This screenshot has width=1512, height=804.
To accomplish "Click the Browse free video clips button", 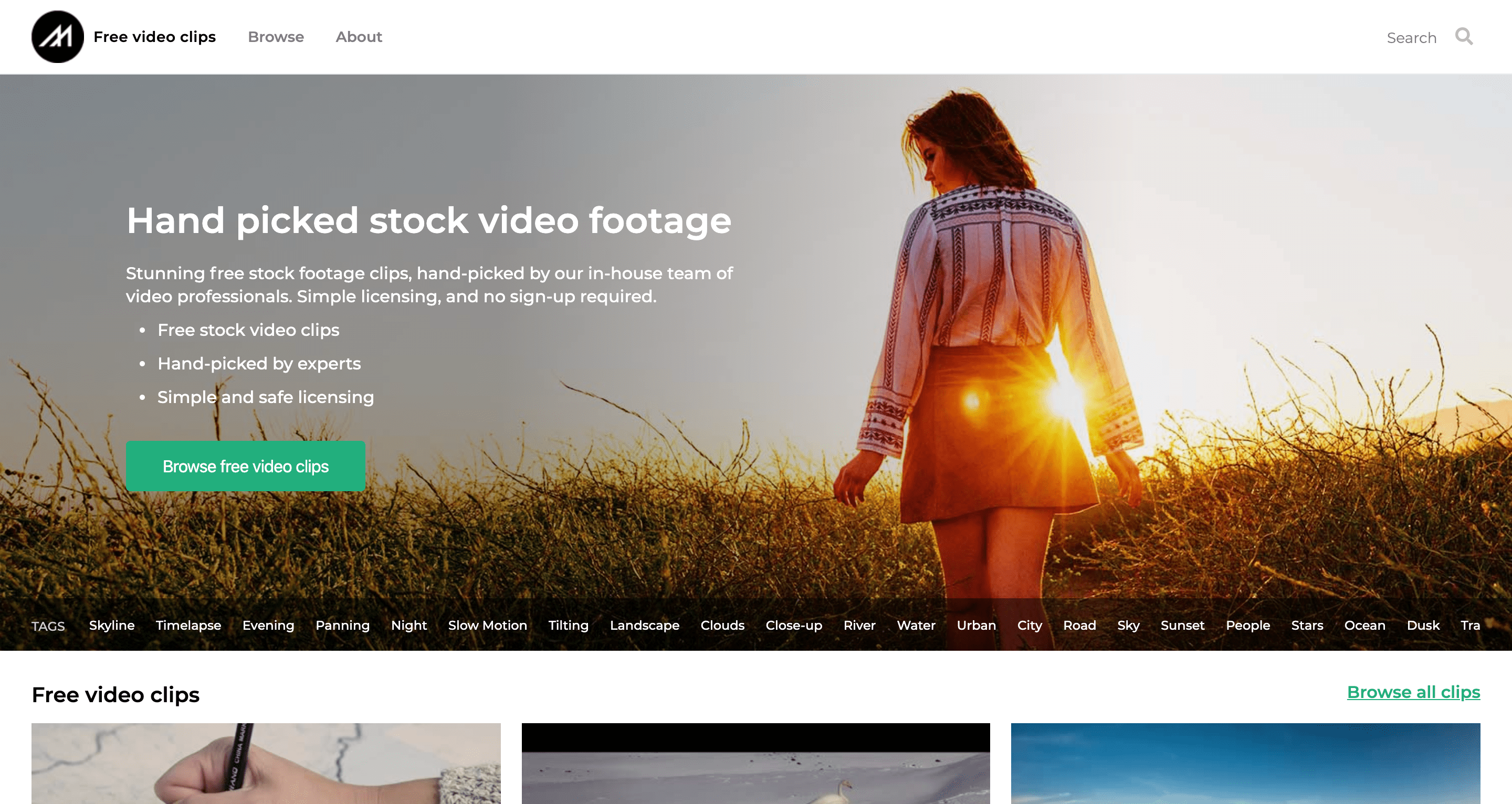I will point(245,466).
